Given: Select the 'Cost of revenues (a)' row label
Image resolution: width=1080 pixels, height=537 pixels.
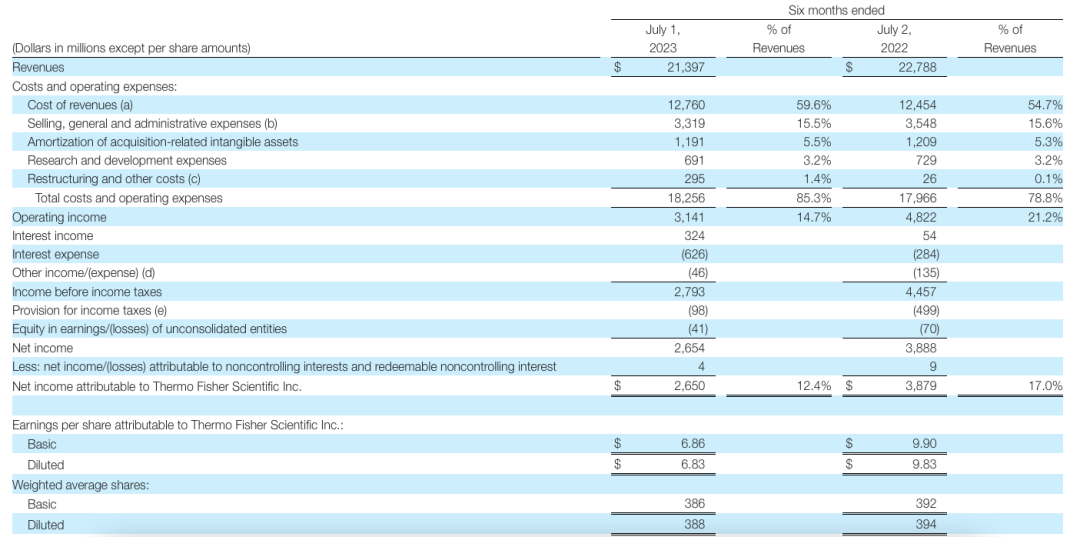Looking at the screenshot, I should pos(80,105).
